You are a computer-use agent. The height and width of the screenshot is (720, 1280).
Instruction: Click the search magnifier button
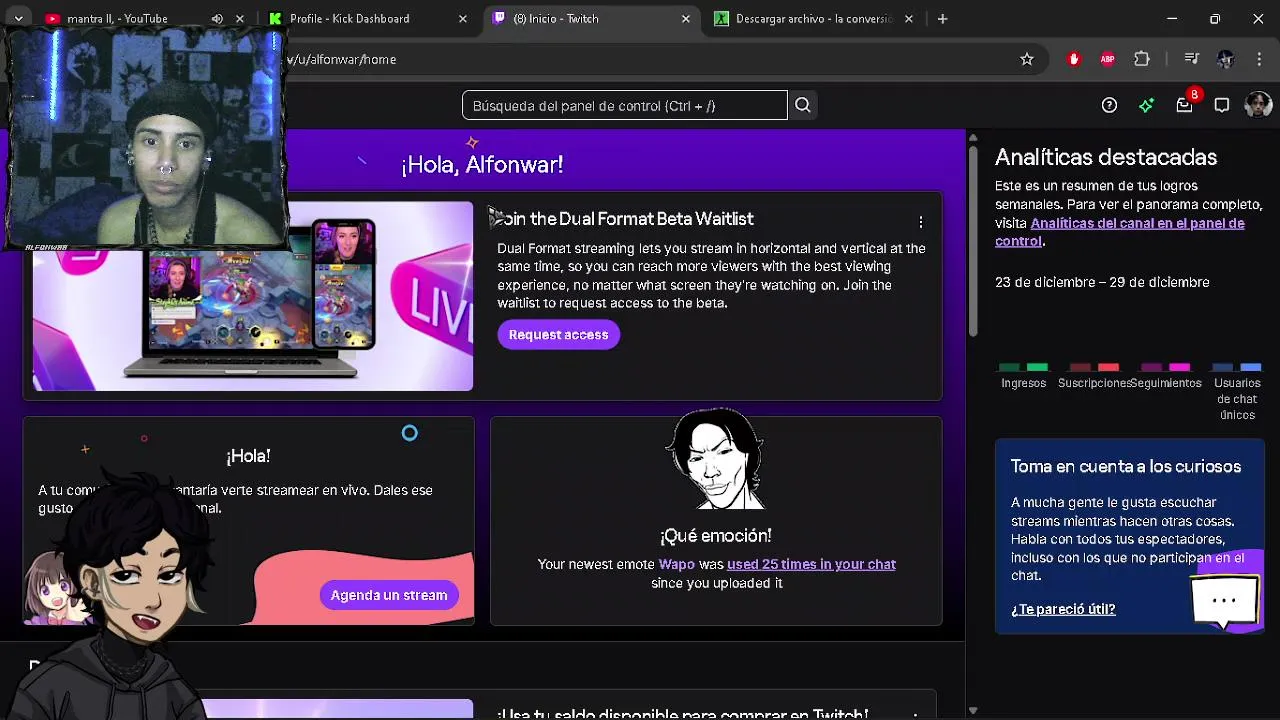(803, 105)
